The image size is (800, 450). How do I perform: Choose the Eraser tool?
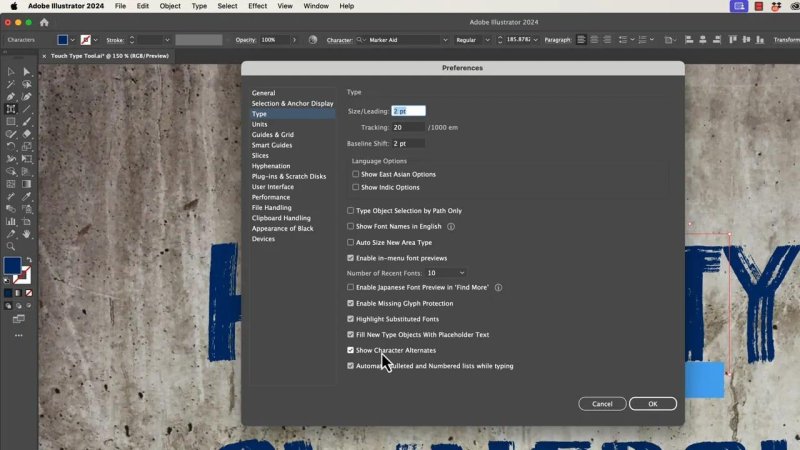27,134
